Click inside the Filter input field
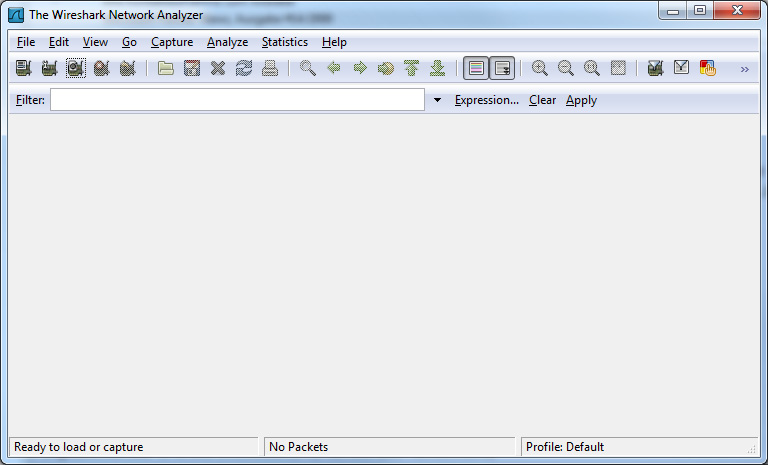Screen dimensions: 768x465 (237, 100)
